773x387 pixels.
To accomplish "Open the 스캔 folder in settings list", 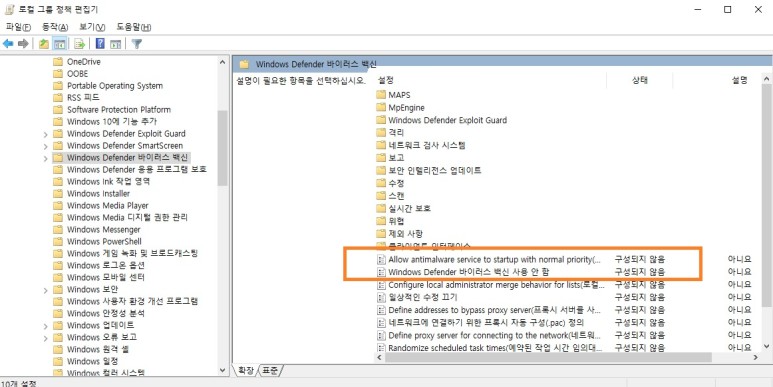I will tap(396, 196).
